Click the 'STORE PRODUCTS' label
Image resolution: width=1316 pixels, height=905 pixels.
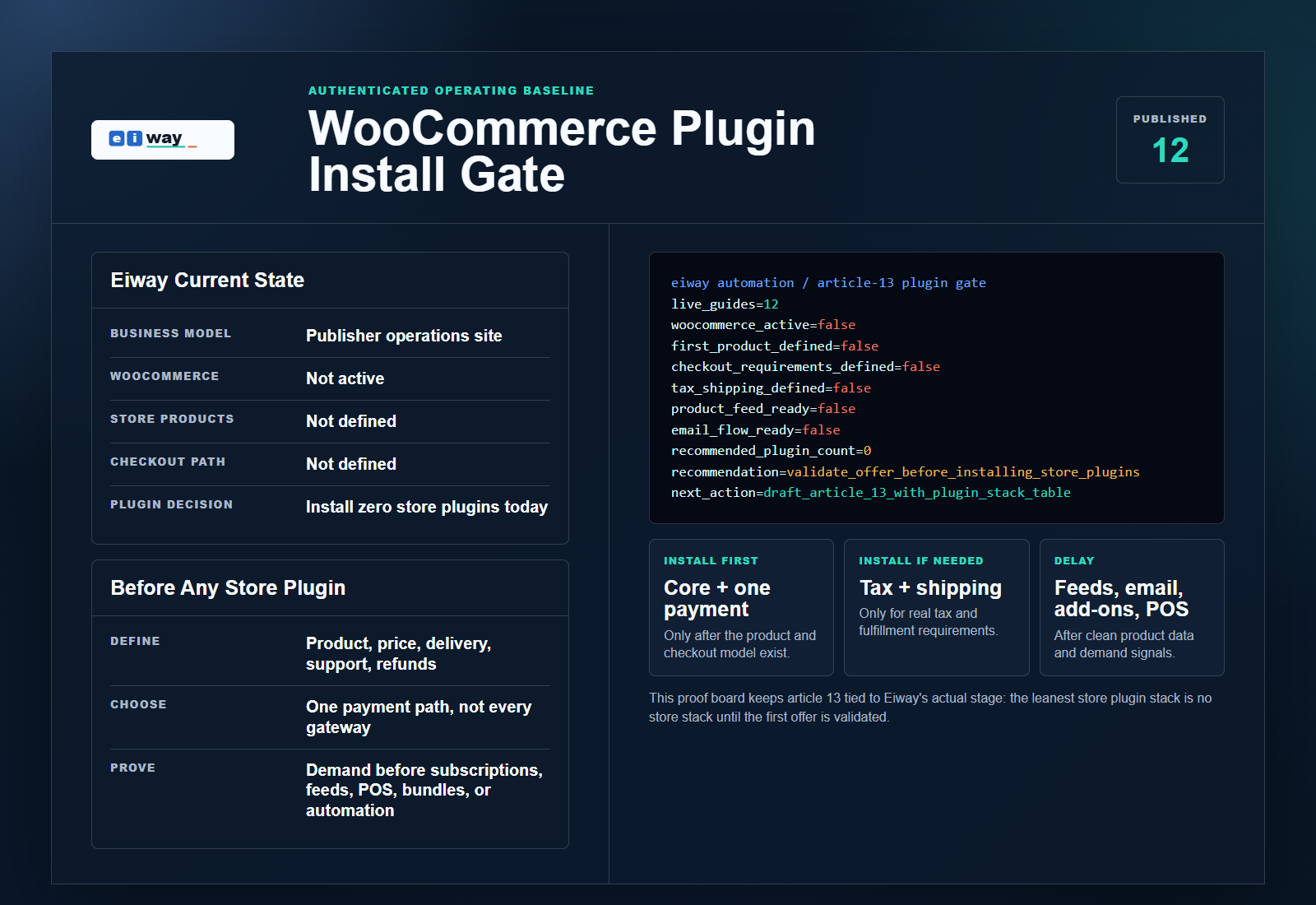pos(172,419)
